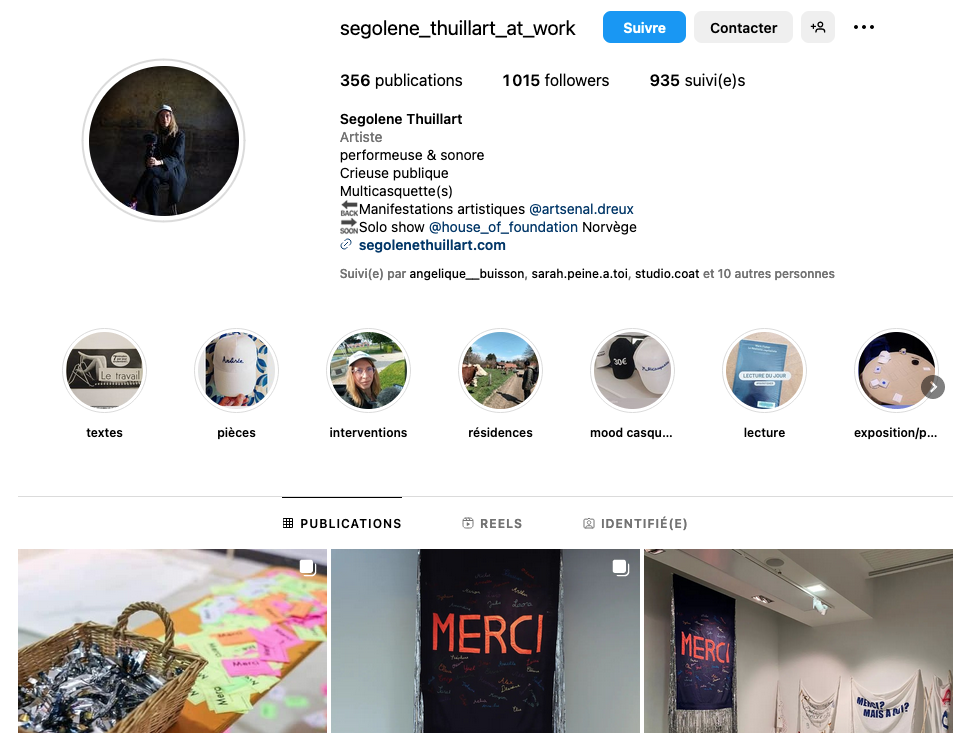
Task: Open the profile picture
Action: [x=163, y=141]
